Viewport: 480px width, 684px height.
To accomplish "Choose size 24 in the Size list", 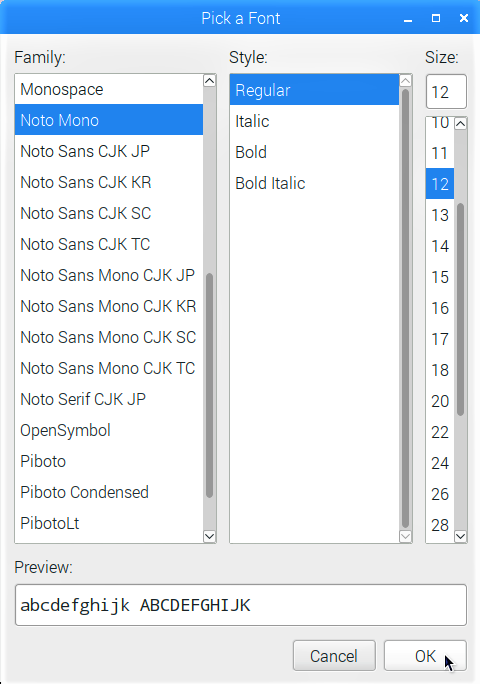I will click(440, 463).
